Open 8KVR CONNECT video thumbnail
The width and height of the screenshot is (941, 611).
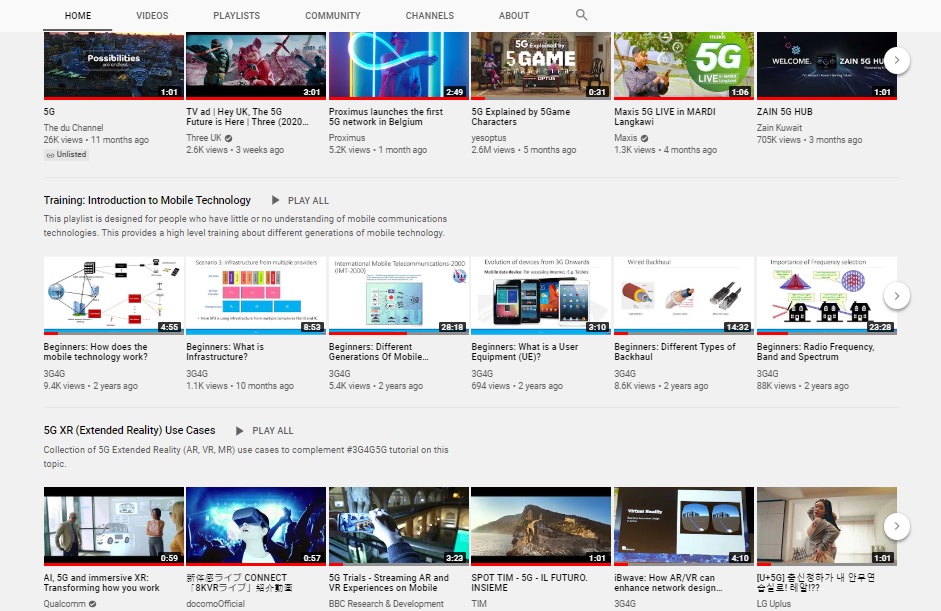pos(256,526)
